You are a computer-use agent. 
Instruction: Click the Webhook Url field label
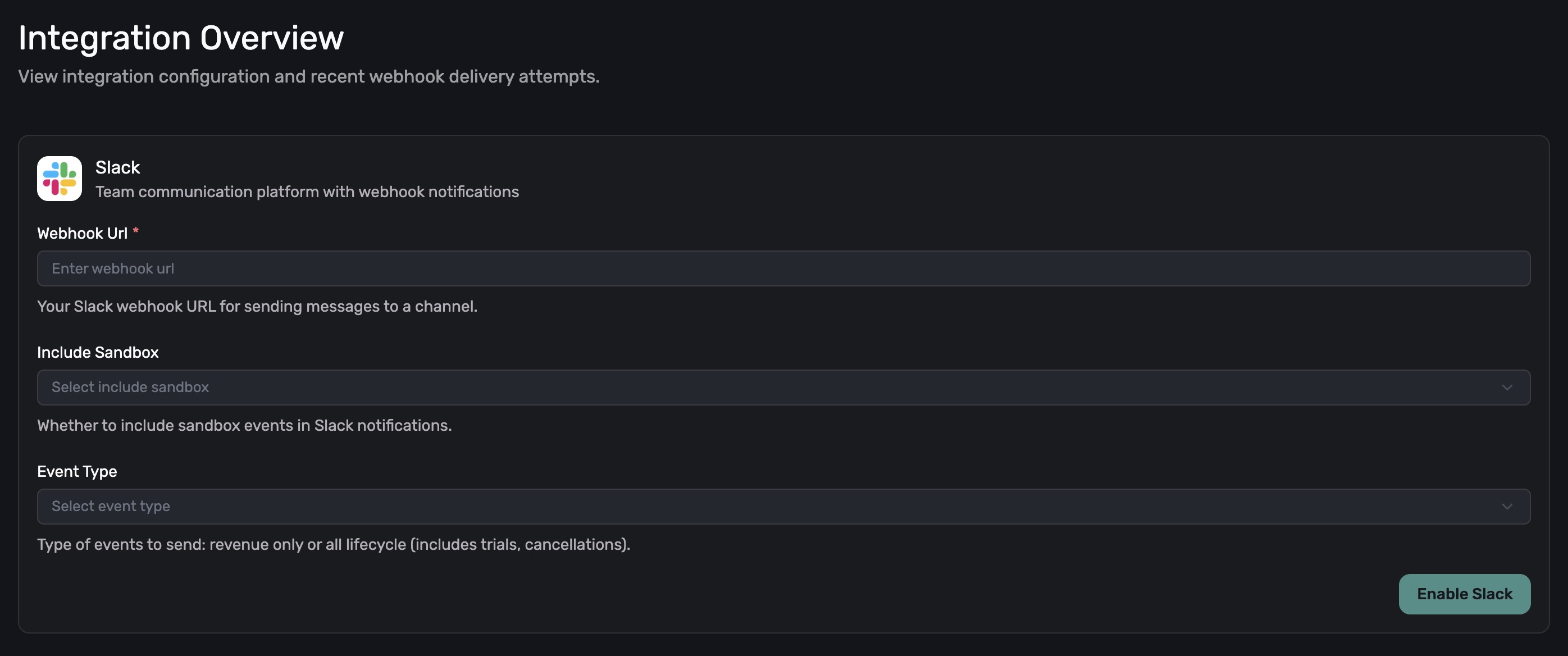pos(82,233)
